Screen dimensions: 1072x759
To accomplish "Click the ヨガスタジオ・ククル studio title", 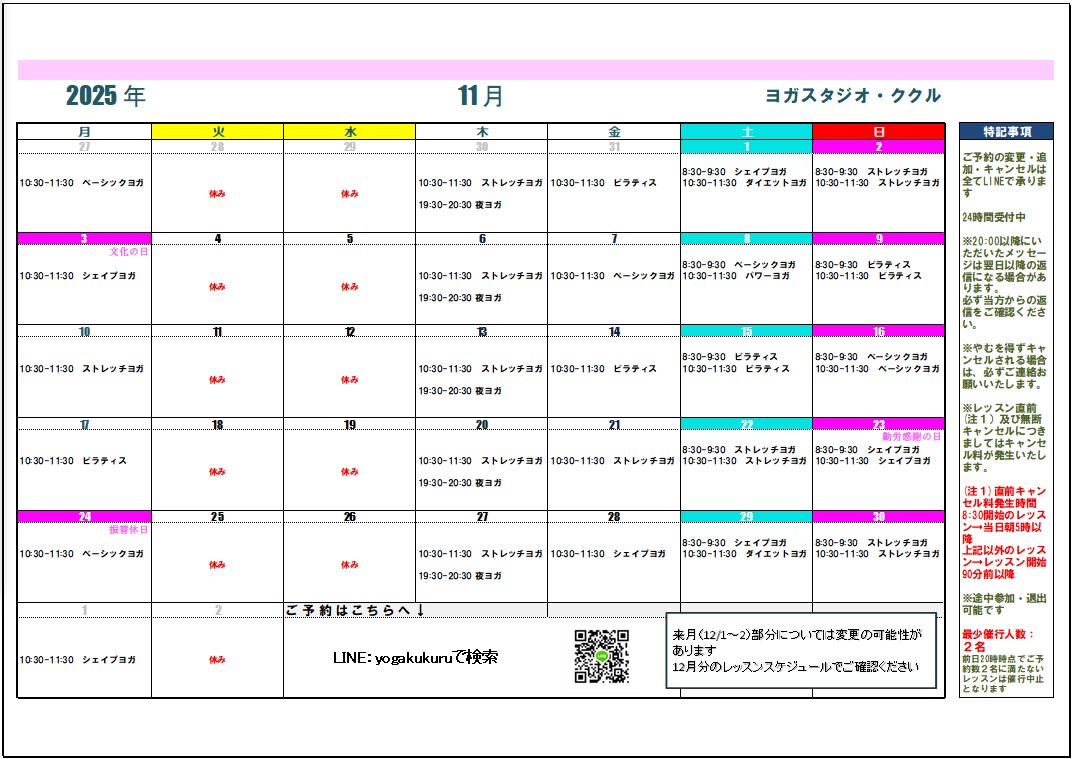I will point(852,96).
